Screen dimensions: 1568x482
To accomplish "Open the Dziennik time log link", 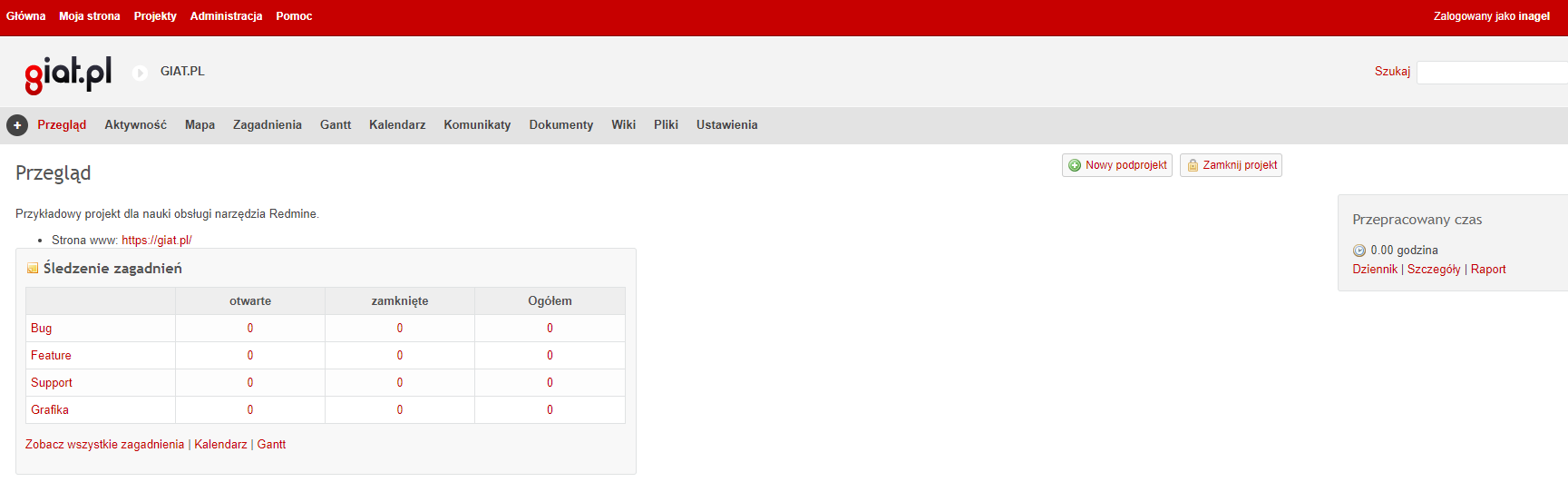I will pyautogui.click(x=1375, y=270).
